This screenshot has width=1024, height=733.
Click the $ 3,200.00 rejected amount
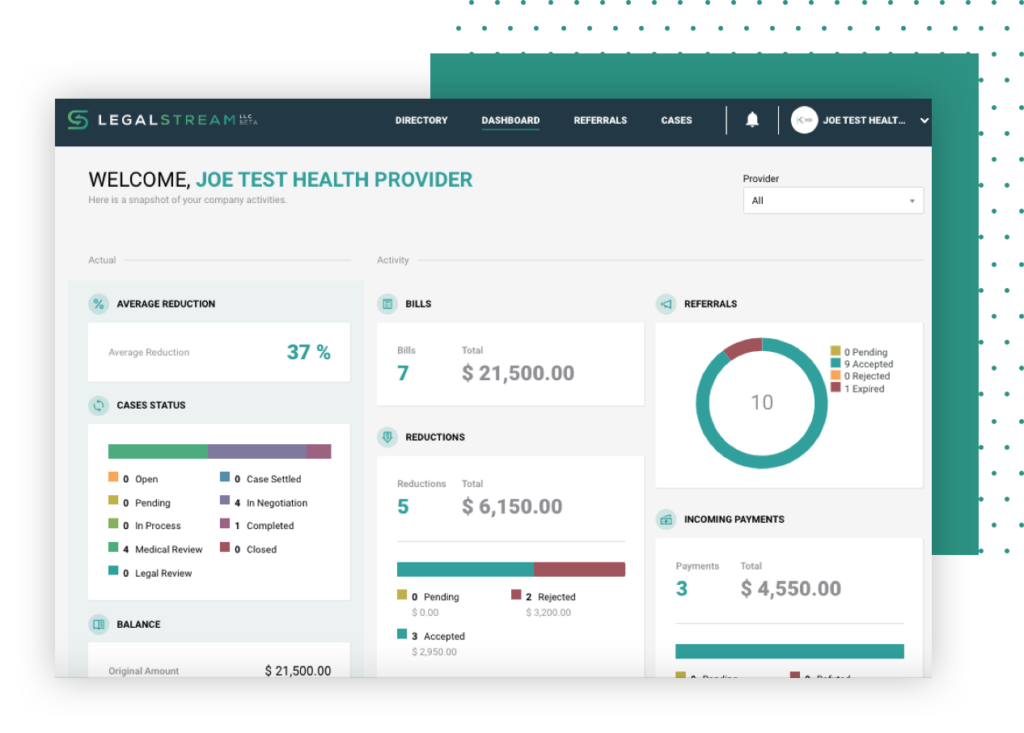click(548, 613)
